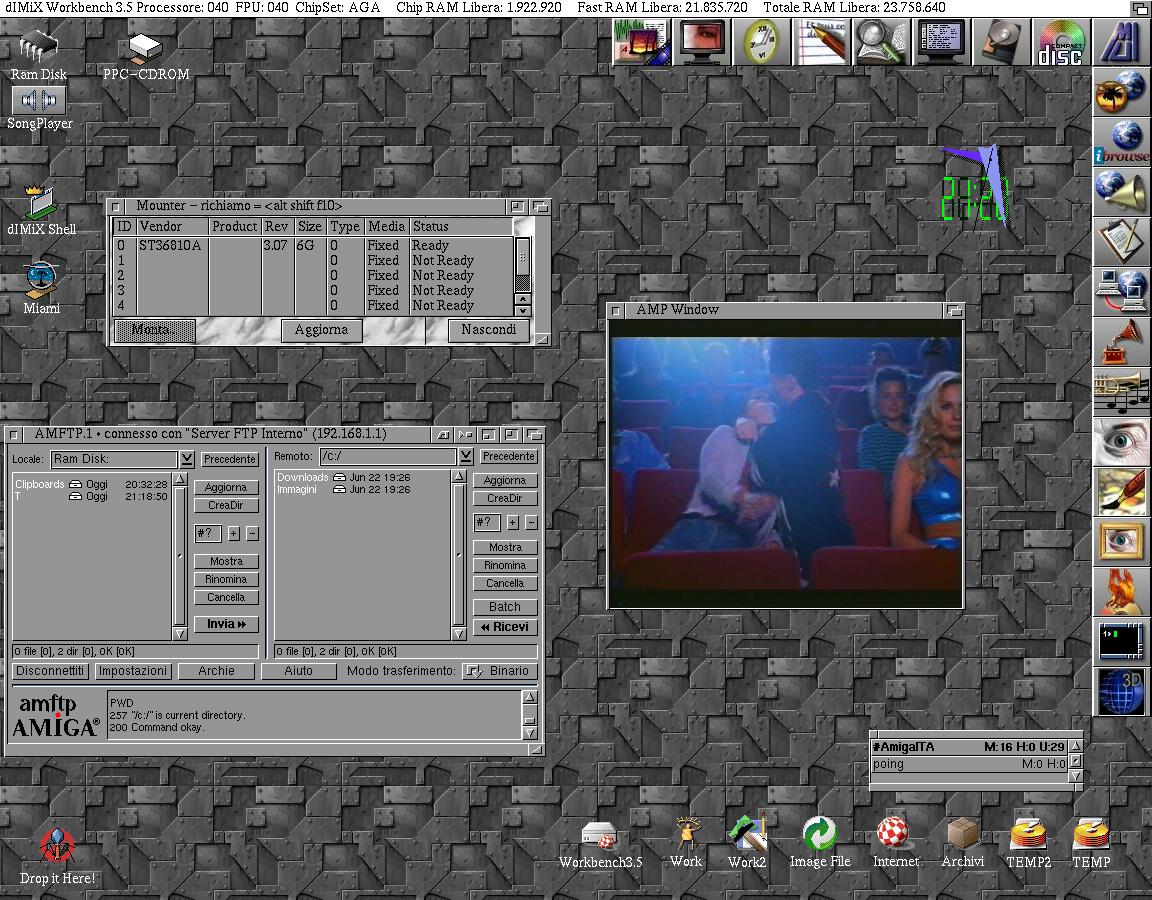1152x900 pixels.
Task: Click the local #? pattern field
Action: pos(208,533)
